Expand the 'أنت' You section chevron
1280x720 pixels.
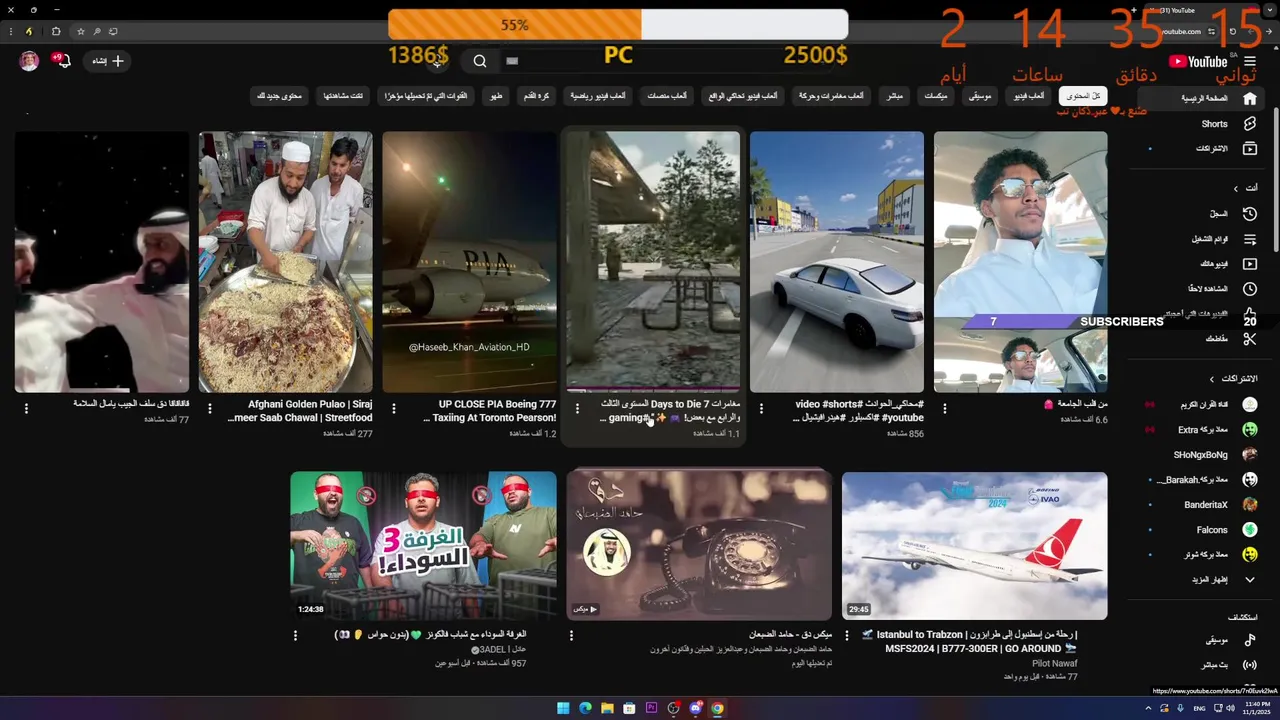pos(1236,188)
